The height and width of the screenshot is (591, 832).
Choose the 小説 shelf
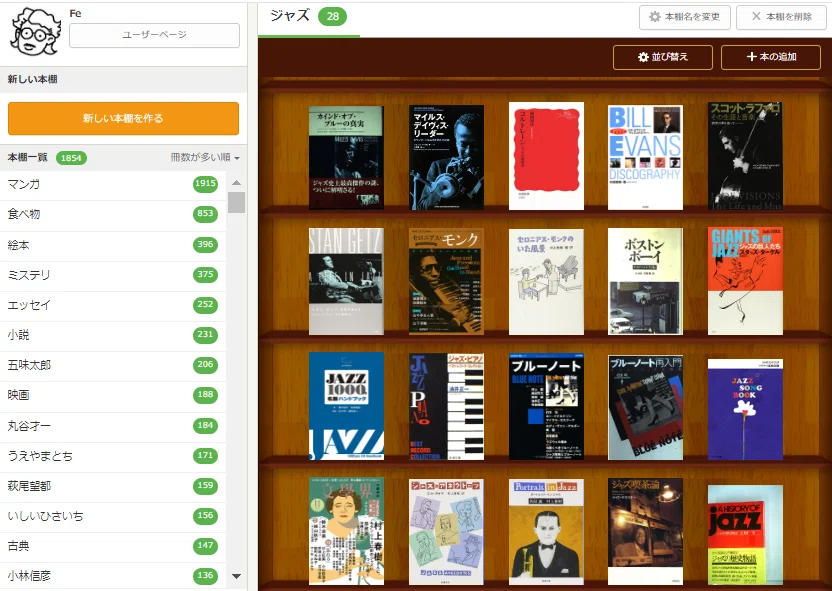point(113,335)
